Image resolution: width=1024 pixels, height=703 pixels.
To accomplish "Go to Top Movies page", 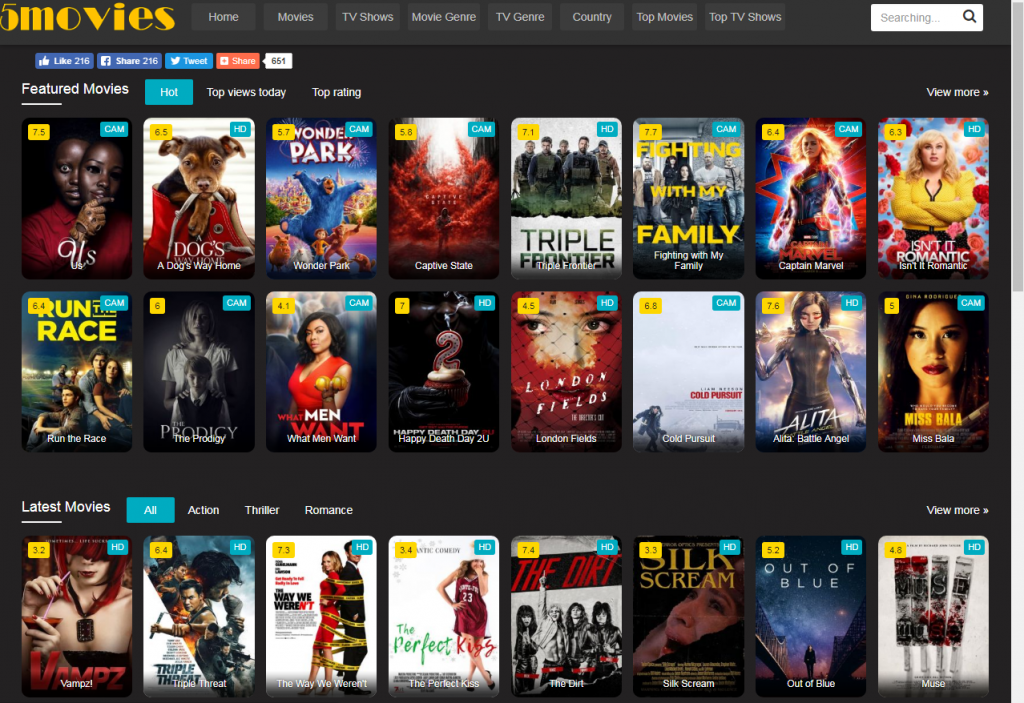I will (664, 17).
